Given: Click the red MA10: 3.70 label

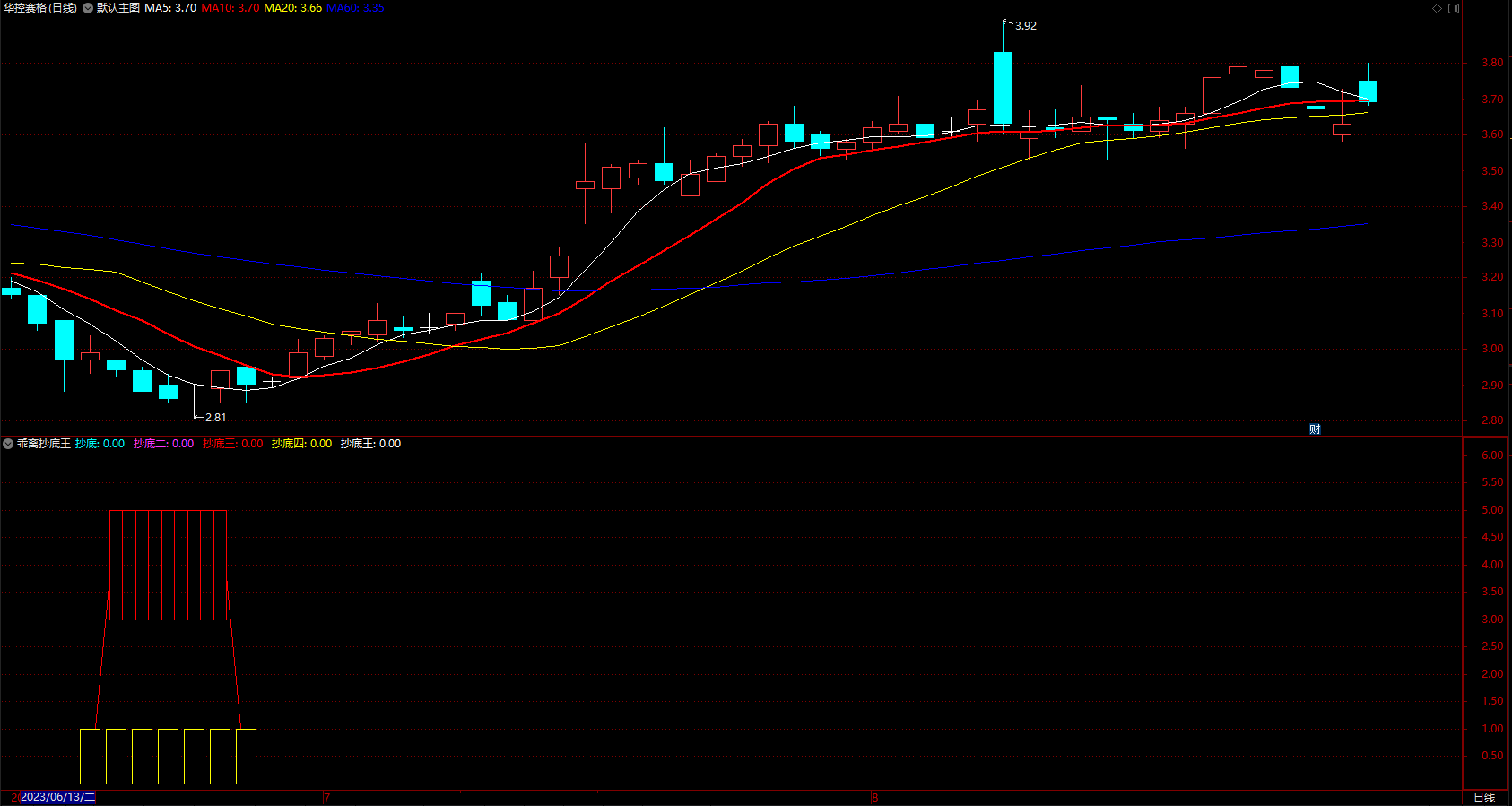Looking at the screenshot, I should [230, 8].
